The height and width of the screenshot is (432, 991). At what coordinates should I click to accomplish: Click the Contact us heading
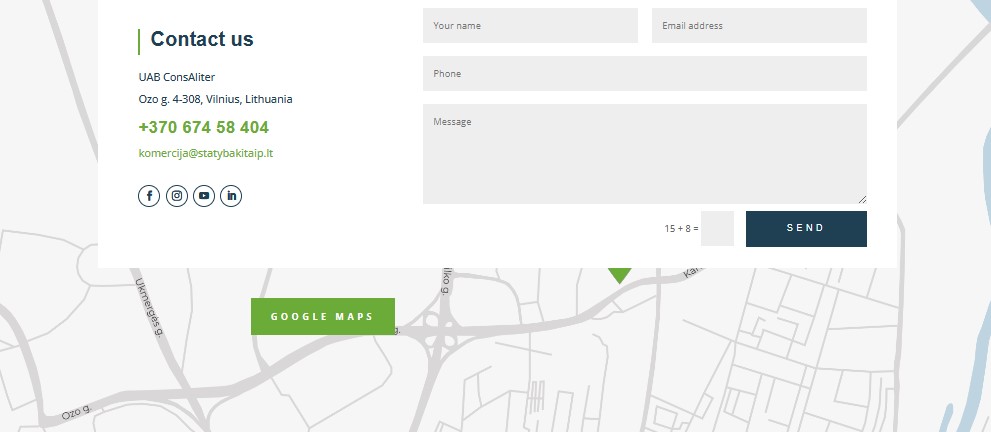click(202, 39)
